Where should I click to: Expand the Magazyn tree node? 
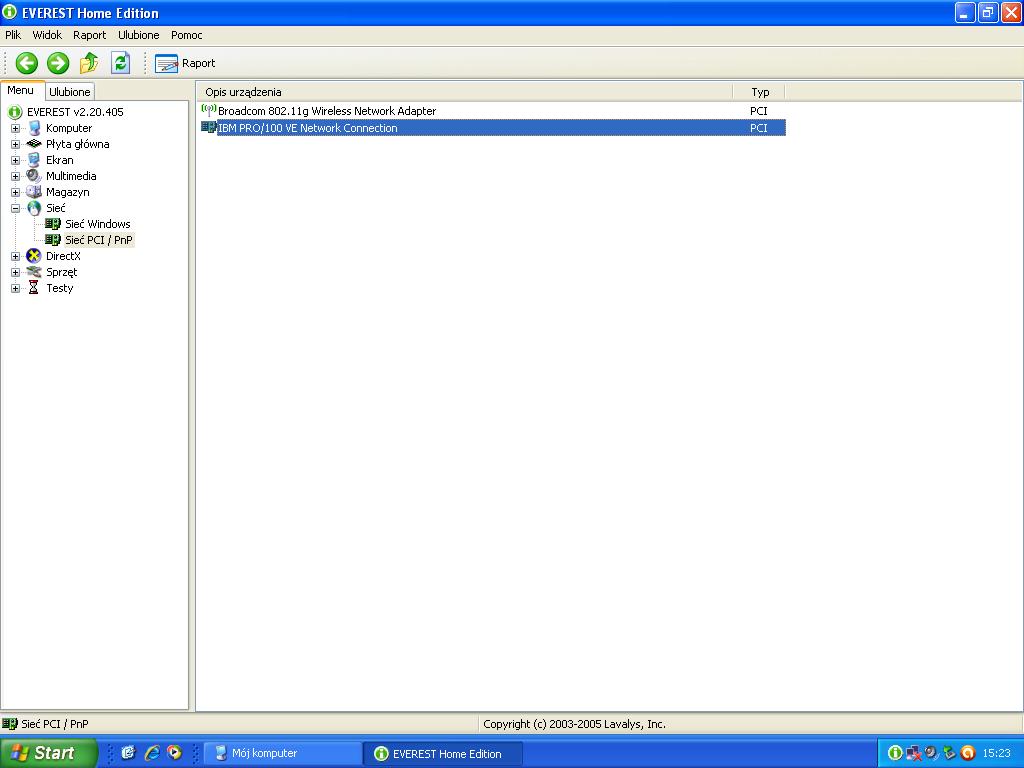click(15, 193)
